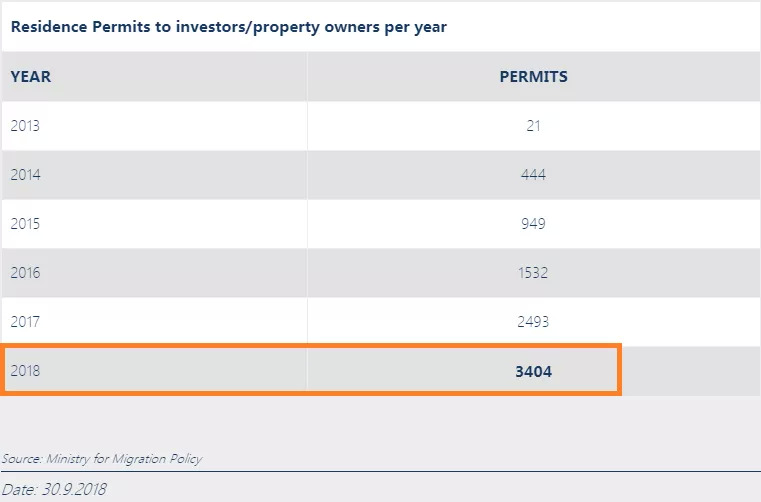Select the 2015 year cell
This screenshot has width=761, height=502.
[27, 223]
